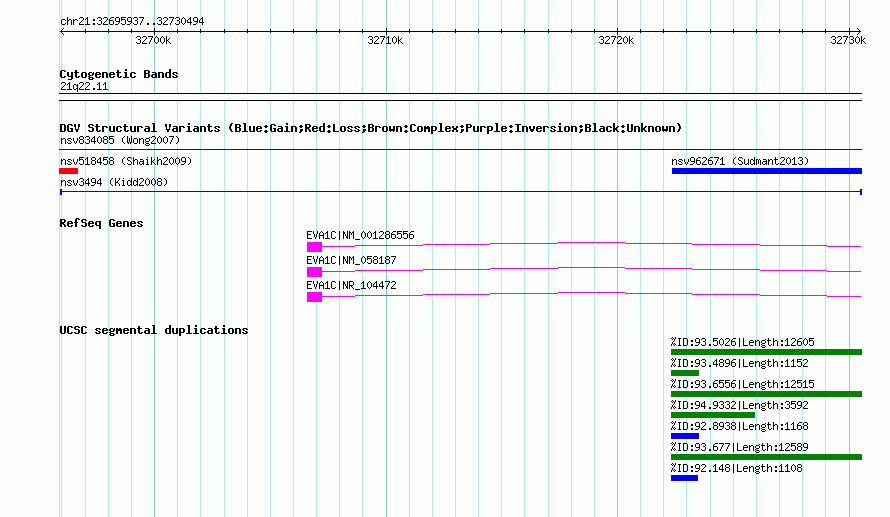The image size is (890, 517).
Task: Select the green bar under %ID:93.5026|Length:12605
Action: [x=766, y=352]
